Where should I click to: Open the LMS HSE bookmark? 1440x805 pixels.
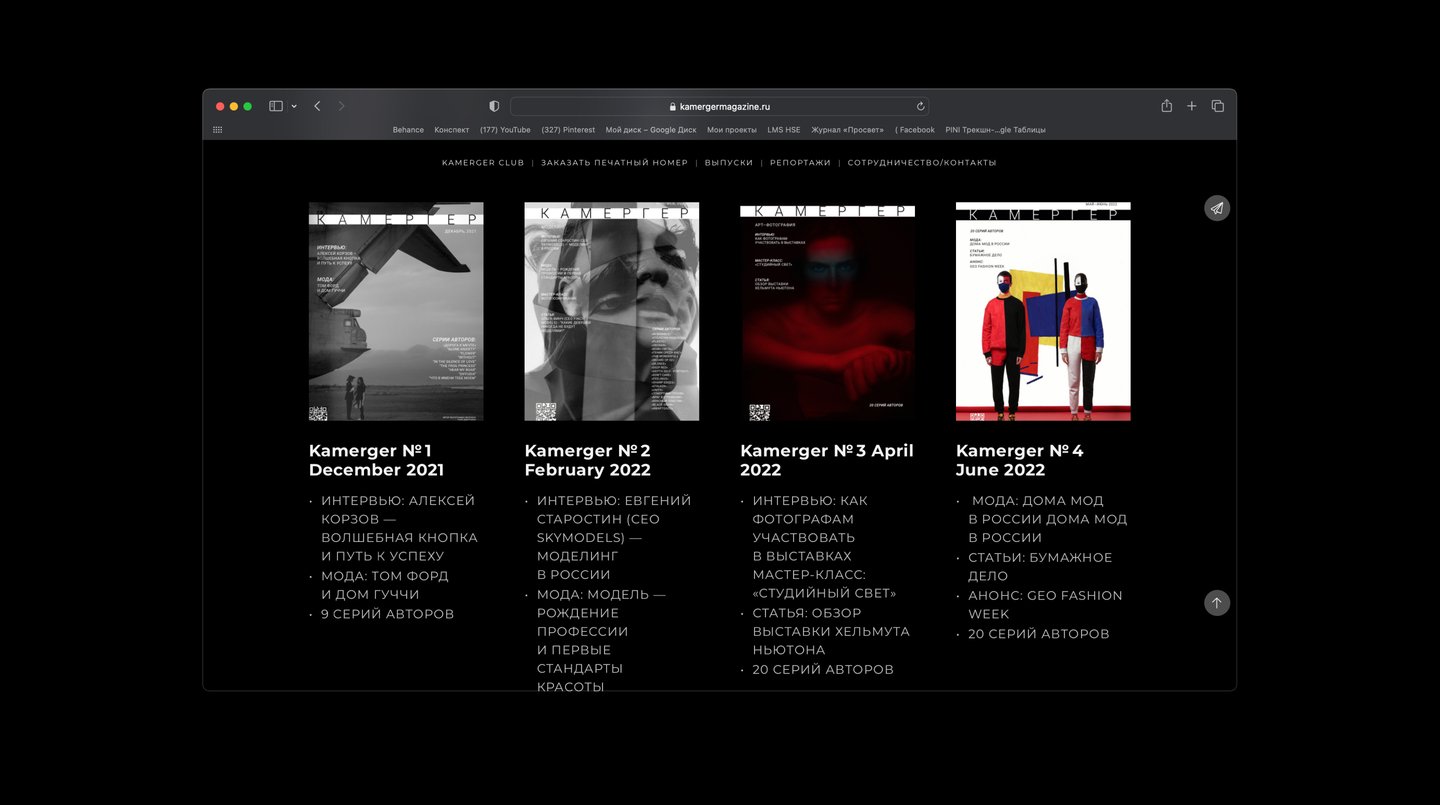tap(784, 130)
